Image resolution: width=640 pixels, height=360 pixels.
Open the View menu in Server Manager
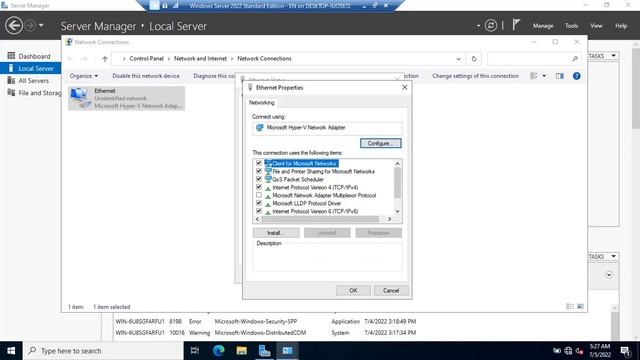click(x=596, y=26)
